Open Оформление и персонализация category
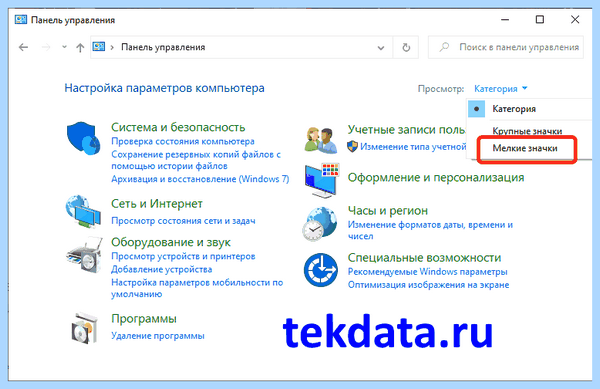This screenshot has width=600, height=389. click(x=436, y=177)
